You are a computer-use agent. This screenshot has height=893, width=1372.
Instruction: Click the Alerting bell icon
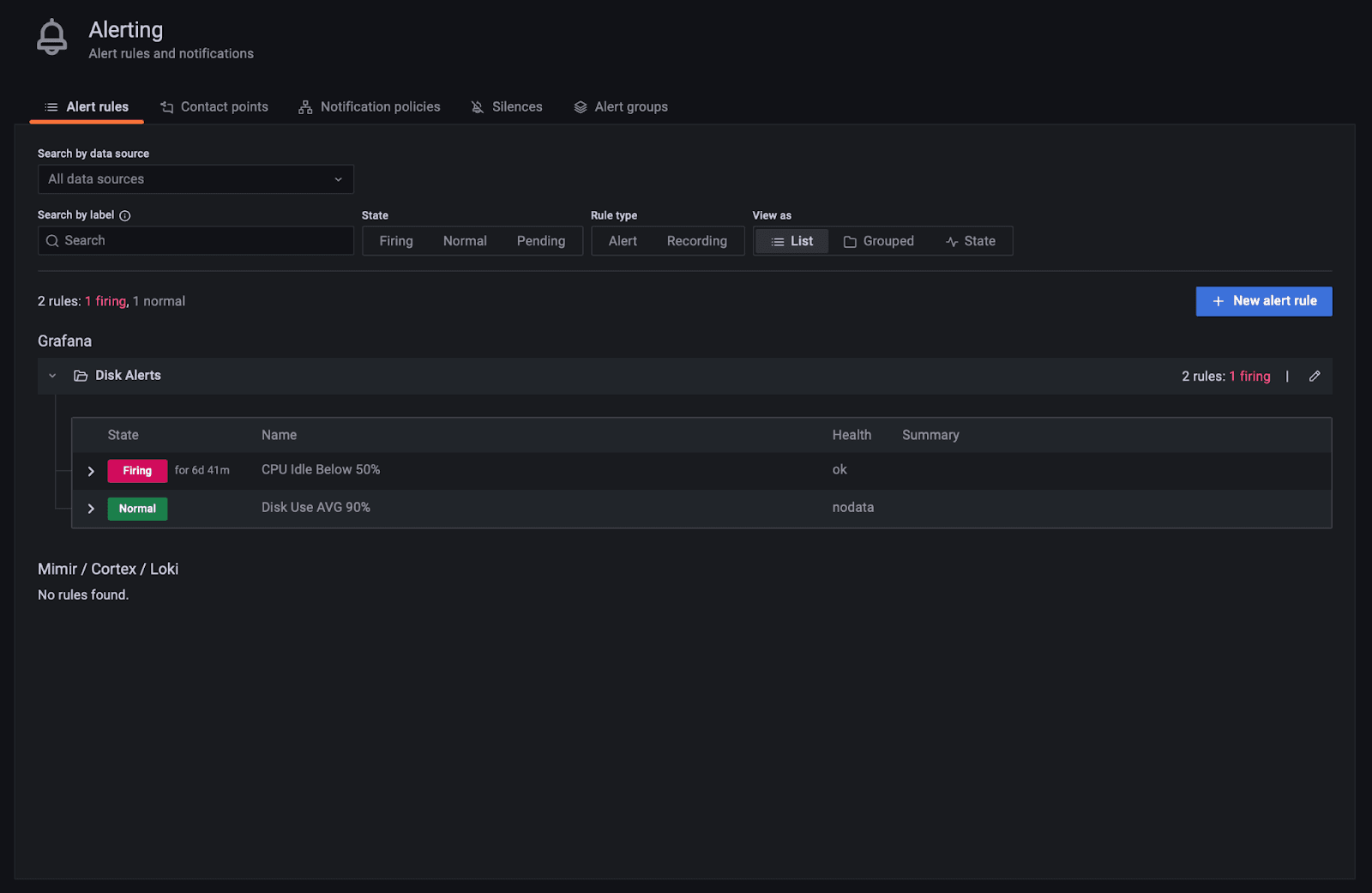click(51, 36)
